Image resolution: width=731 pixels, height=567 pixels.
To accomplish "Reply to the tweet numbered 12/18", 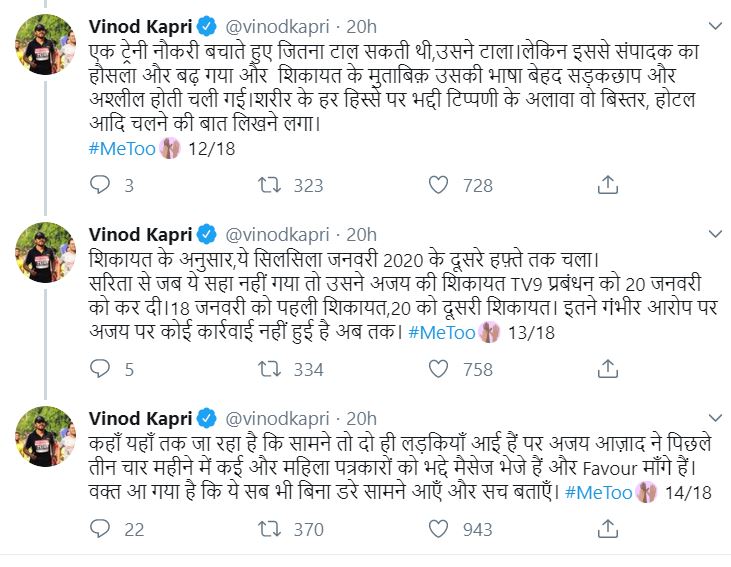I will [x=99, y=185].
